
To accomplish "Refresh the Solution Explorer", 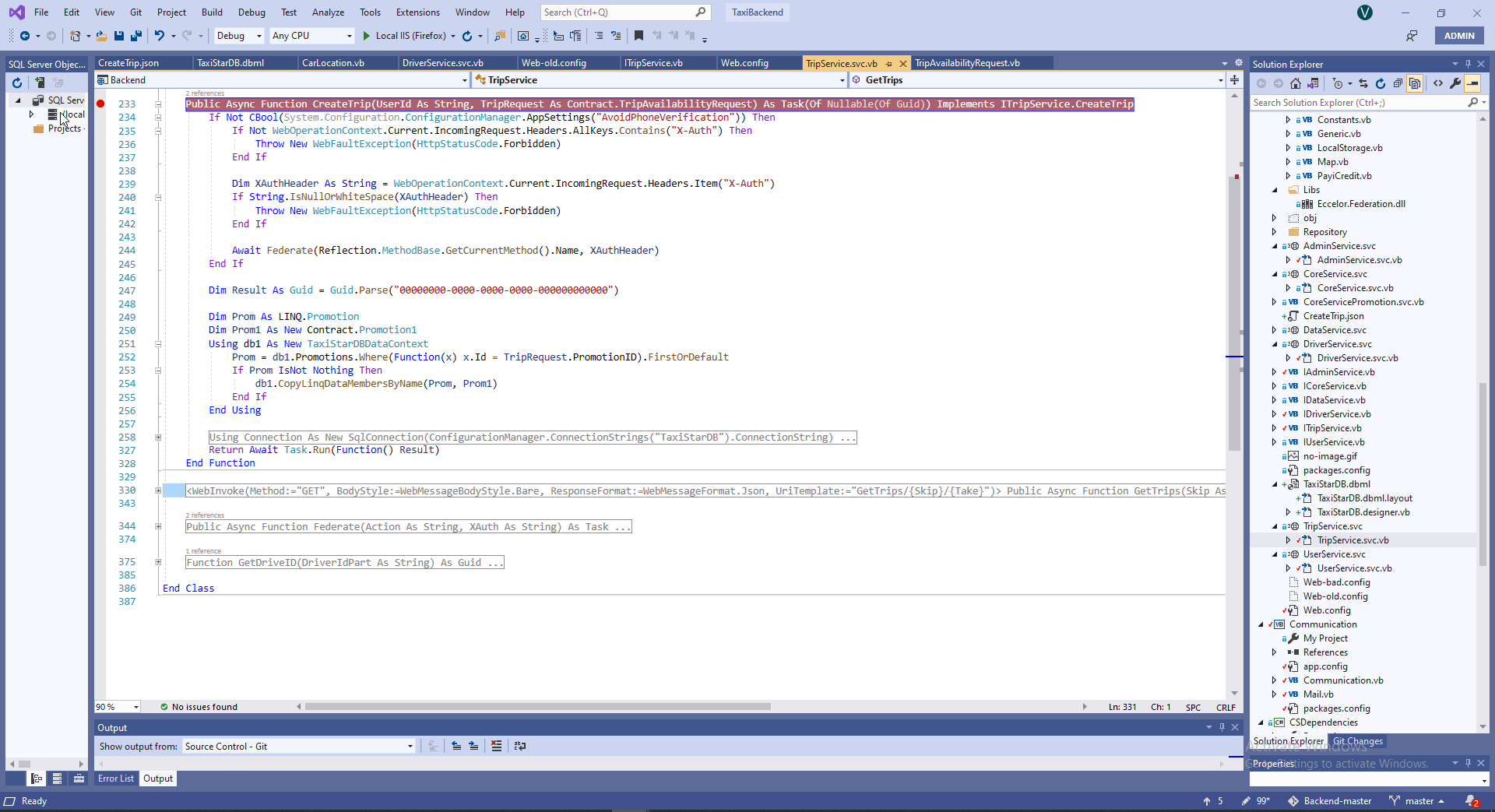I will tap(1381, 83).
